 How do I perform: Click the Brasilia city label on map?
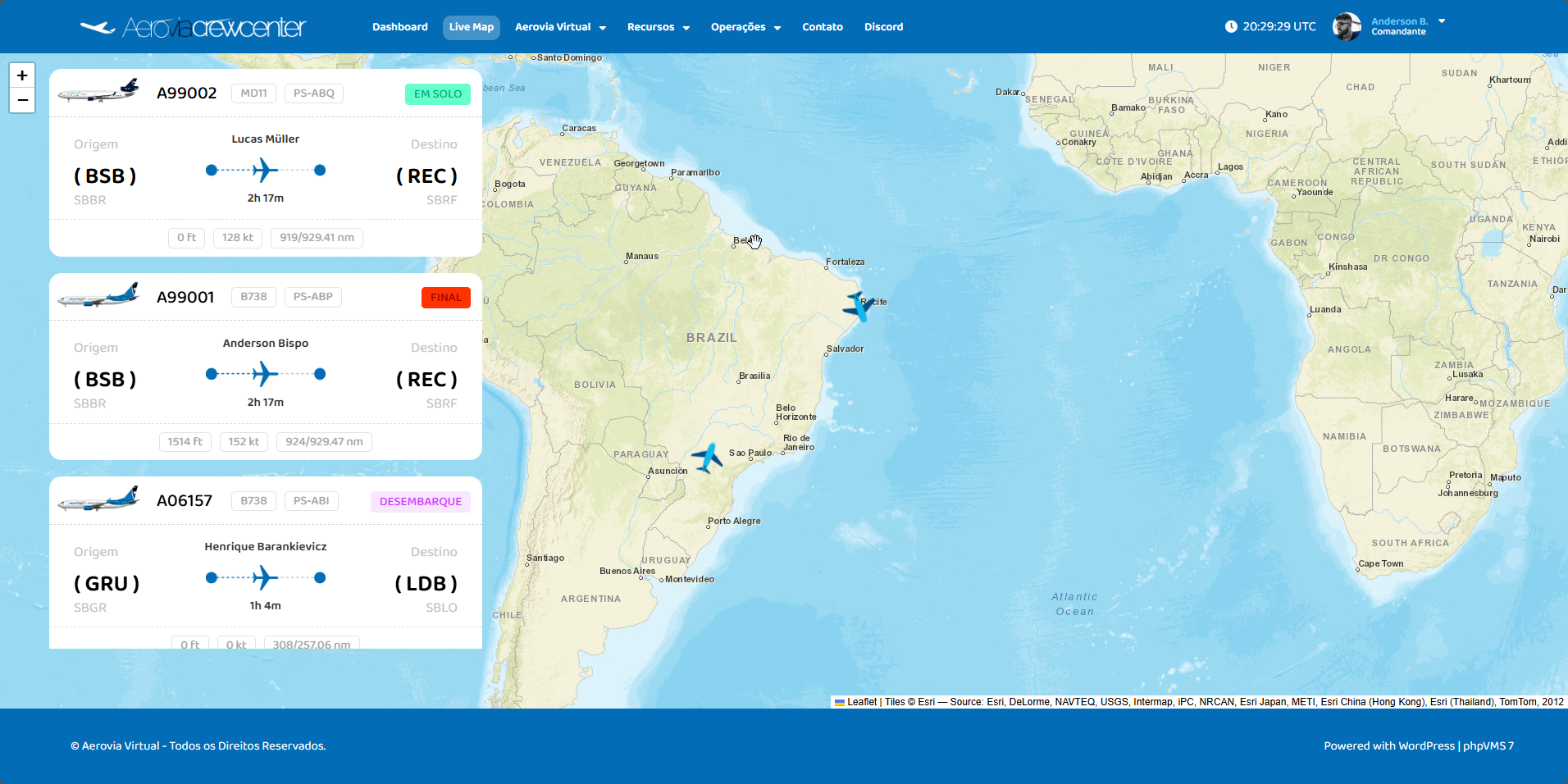coord(754,376)
